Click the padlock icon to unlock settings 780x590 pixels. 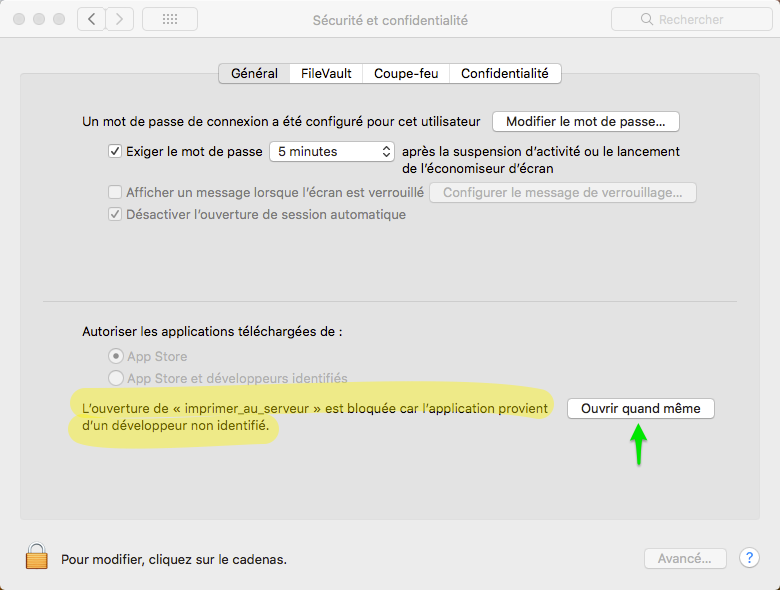[x=36, y=557]
